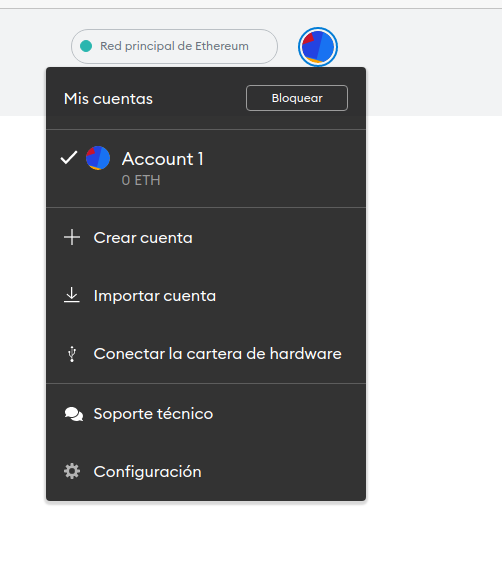502x562 pixels.
Task: Click the green network status dot
Action: click(86, 46)
